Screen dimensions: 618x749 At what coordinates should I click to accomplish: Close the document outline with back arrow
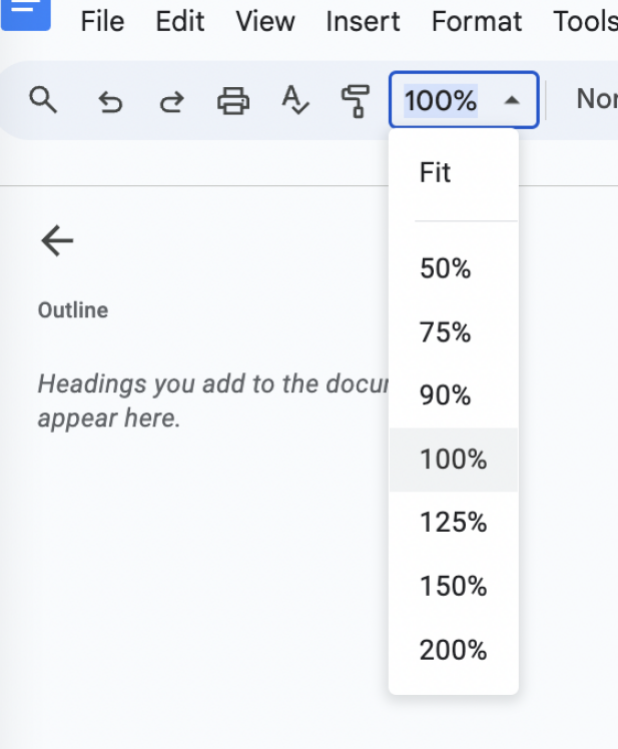(x=57, y=241)
